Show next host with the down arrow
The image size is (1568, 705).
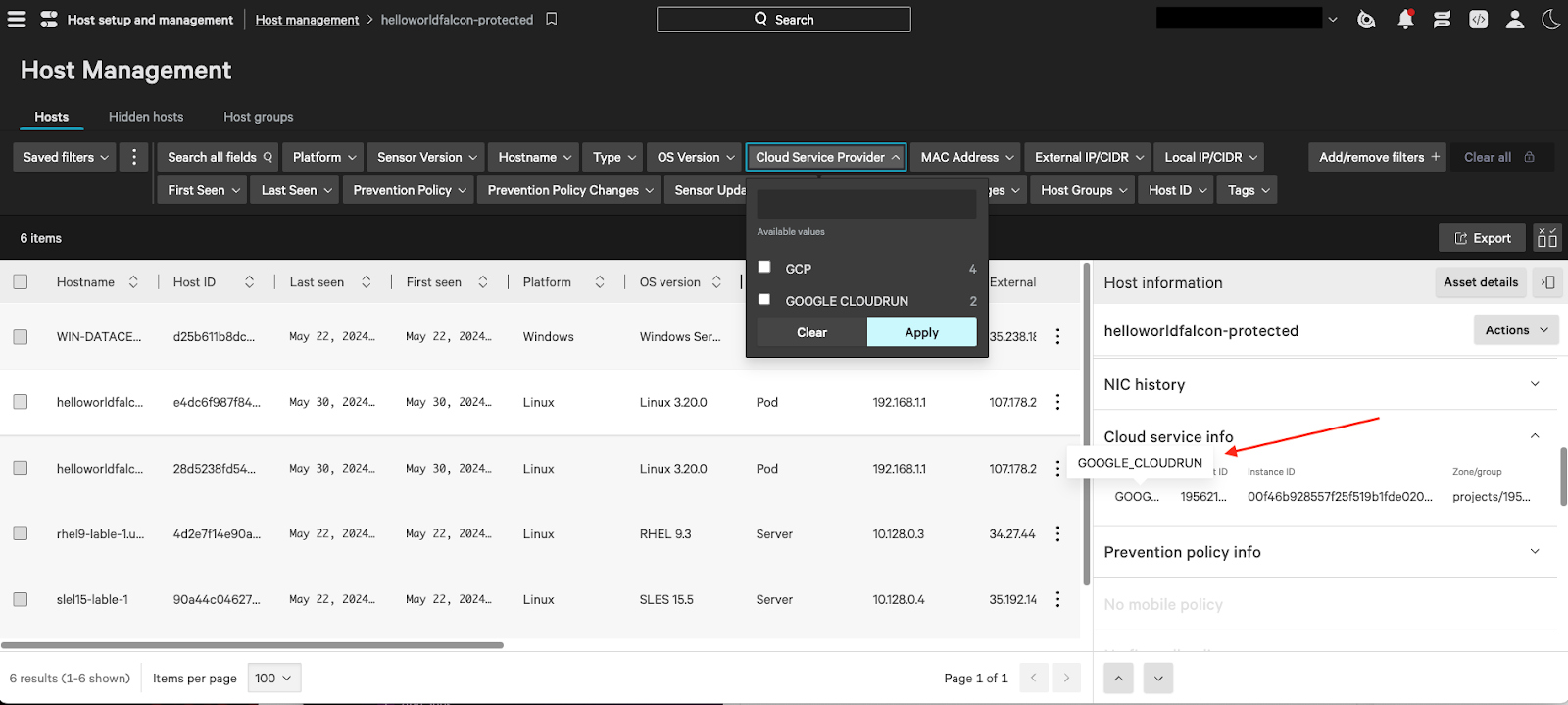click(1158, 678)
